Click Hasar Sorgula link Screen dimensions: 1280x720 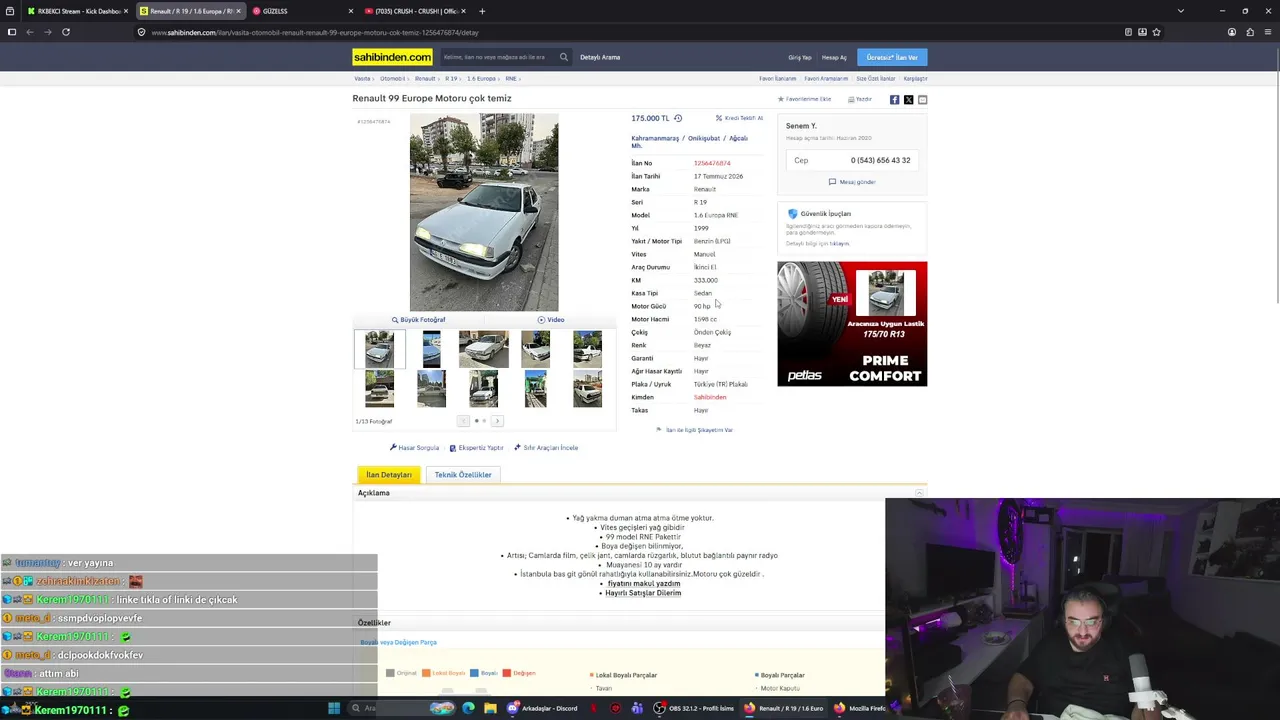[414, 448]
